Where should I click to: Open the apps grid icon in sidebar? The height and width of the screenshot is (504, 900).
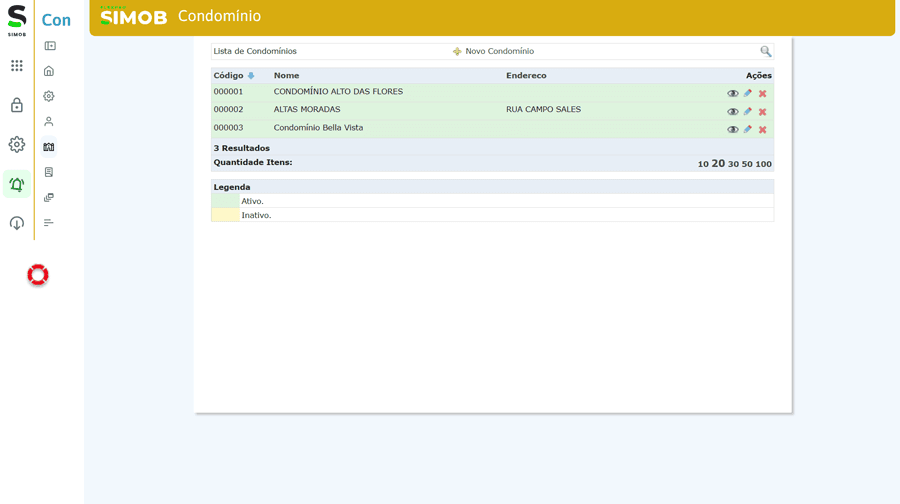click(17, 66)
